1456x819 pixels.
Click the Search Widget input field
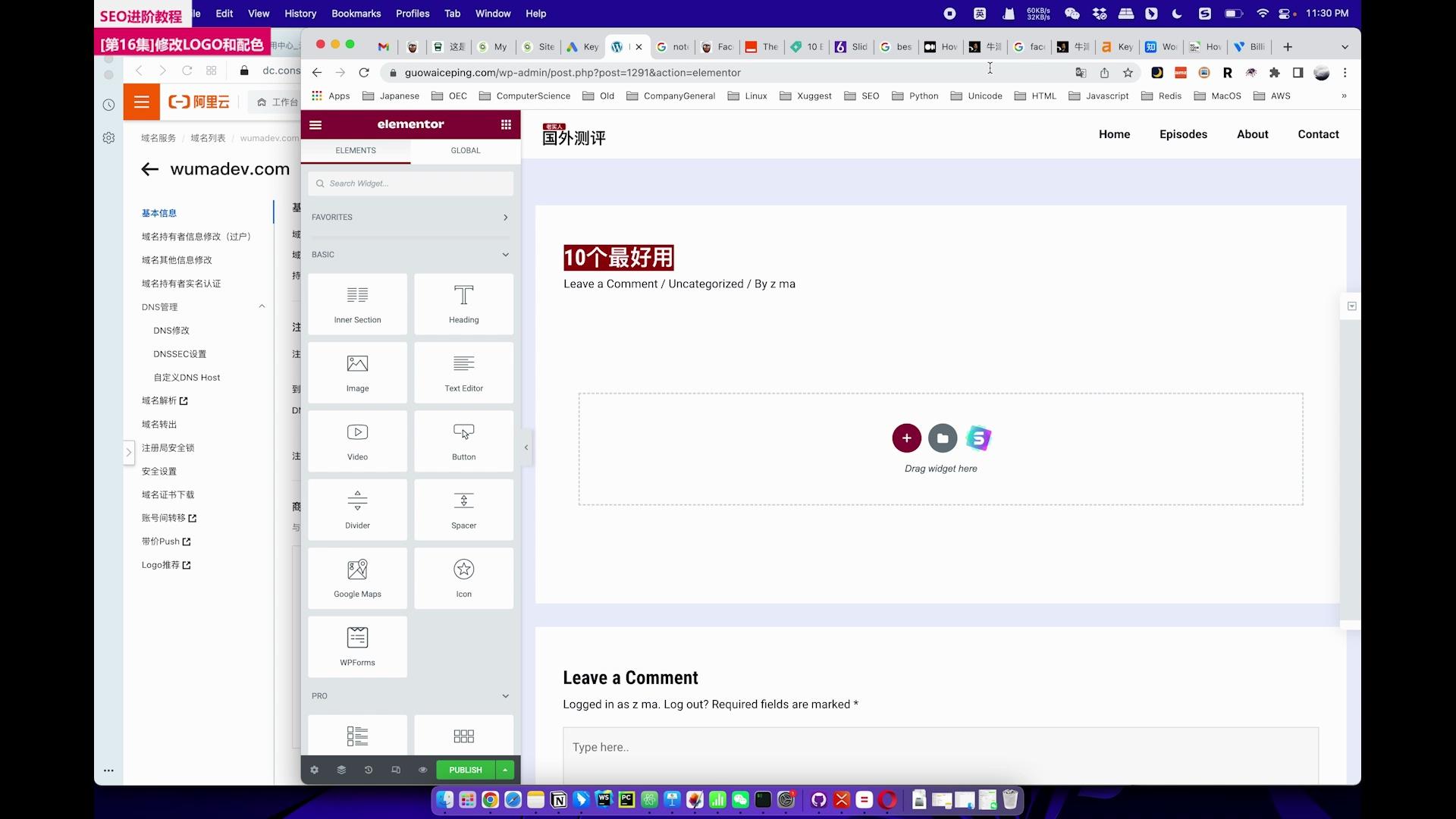pyautogui.click(x=410, y=184)
